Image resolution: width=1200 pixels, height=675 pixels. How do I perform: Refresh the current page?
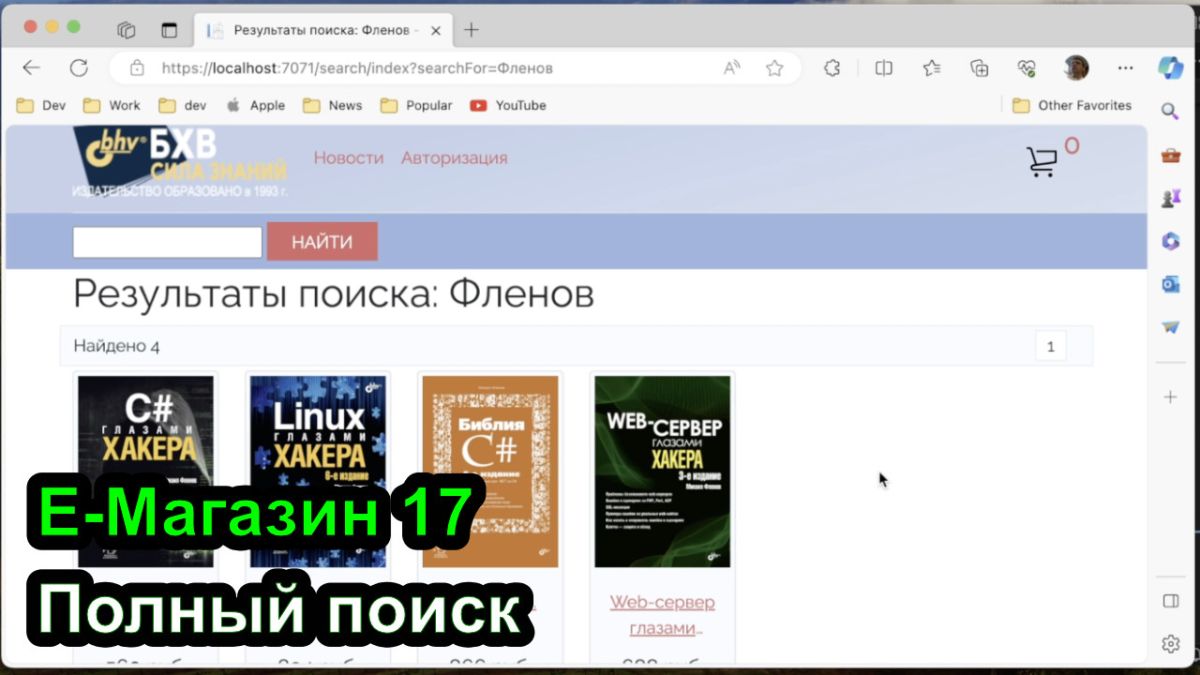(79, 68)
